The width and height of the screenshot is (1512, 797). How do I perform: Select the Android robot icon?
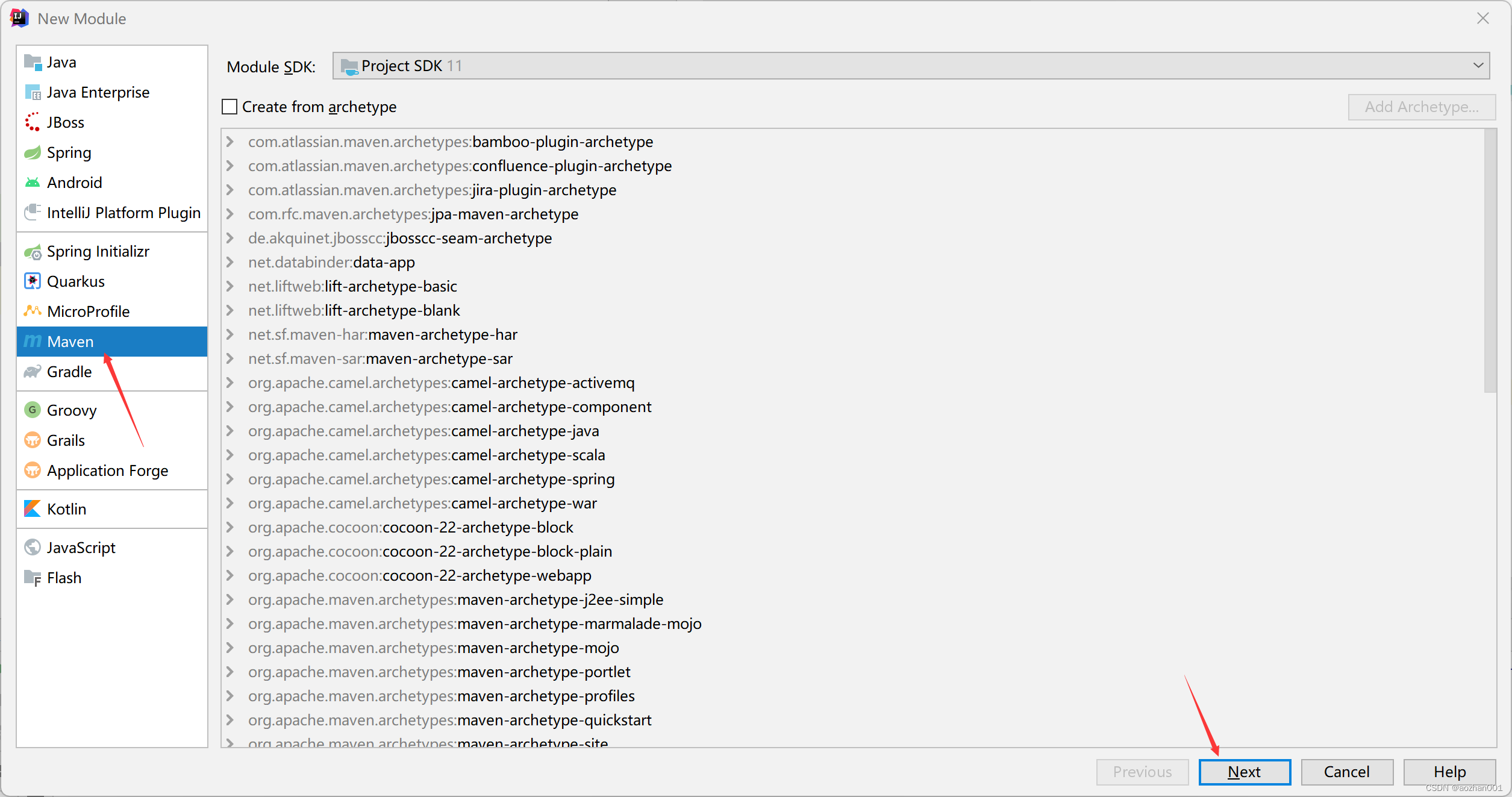tap(33, 183)
